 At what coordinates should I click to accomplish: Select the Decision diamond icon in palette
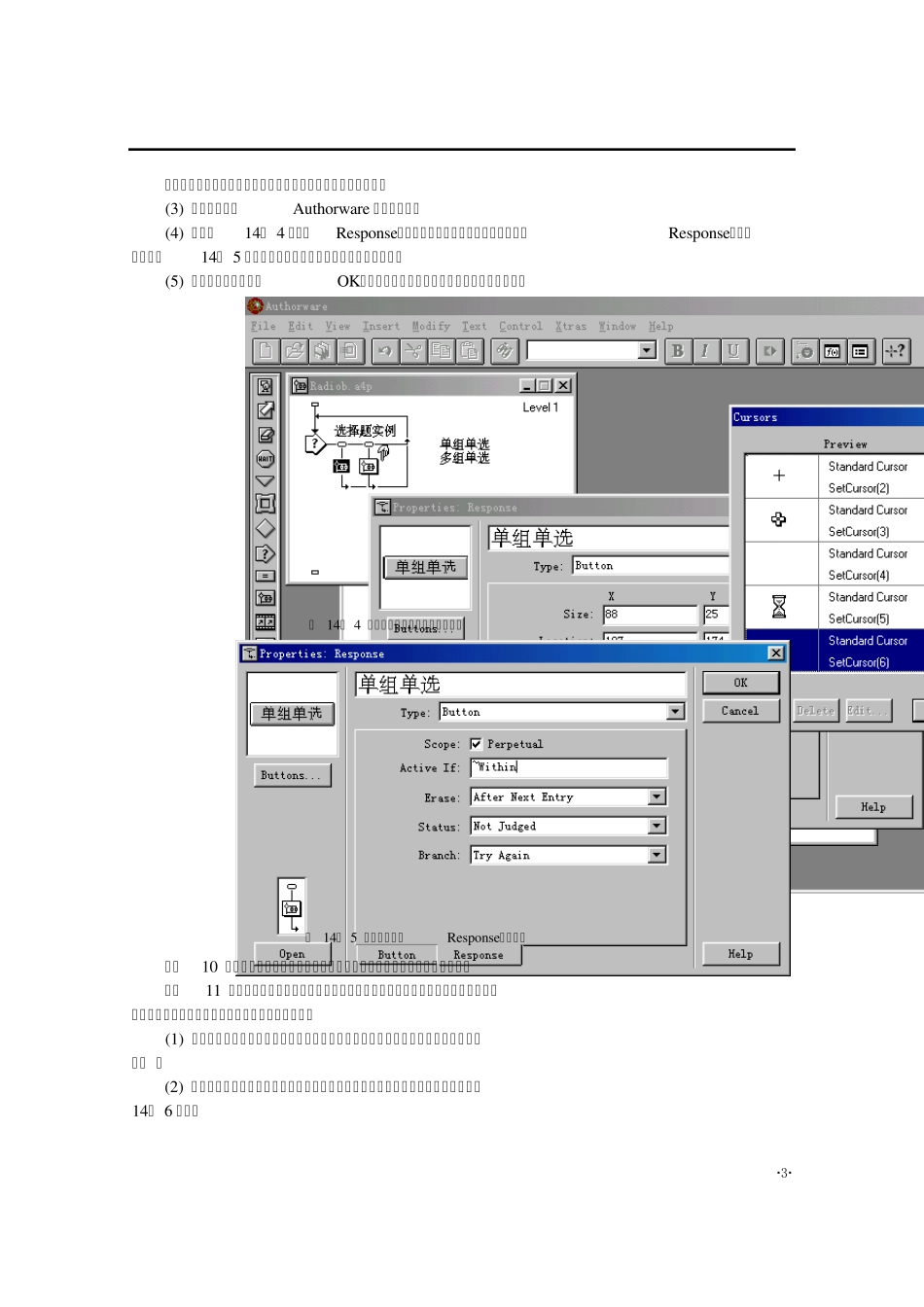coord(266,528)
